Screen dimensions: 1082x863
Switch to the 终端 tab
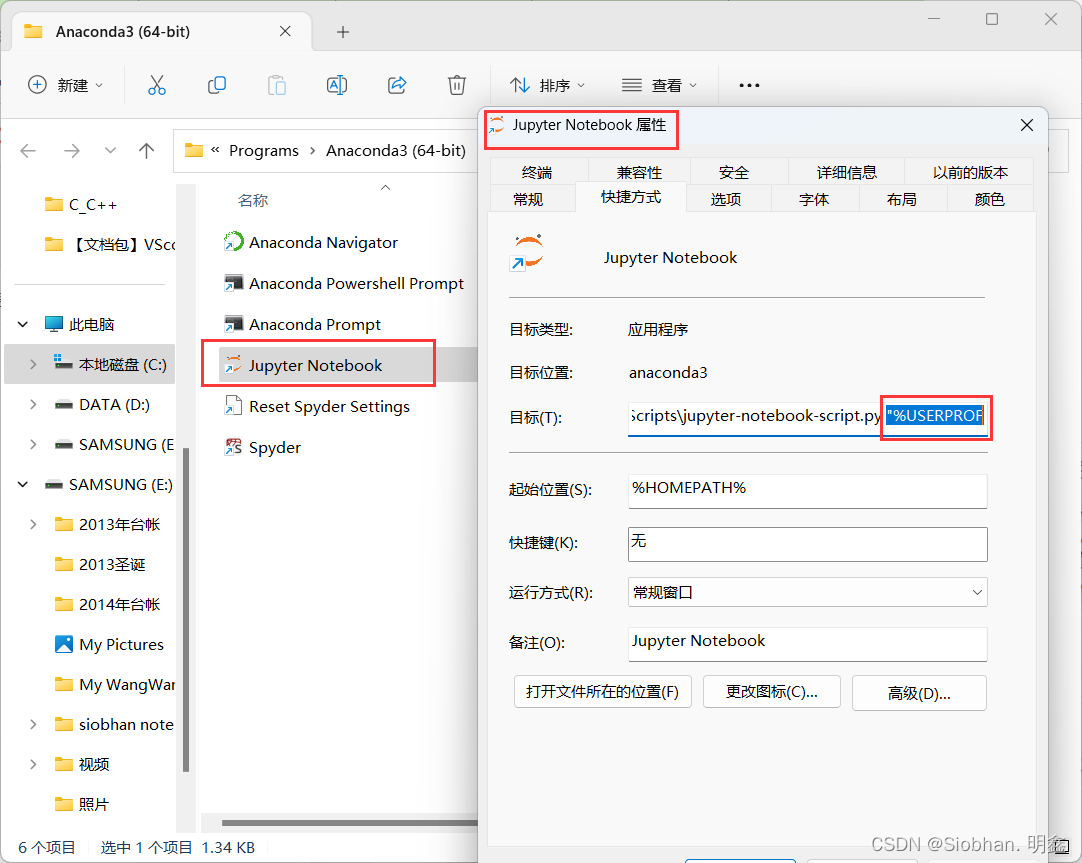(x=538, y=172)
